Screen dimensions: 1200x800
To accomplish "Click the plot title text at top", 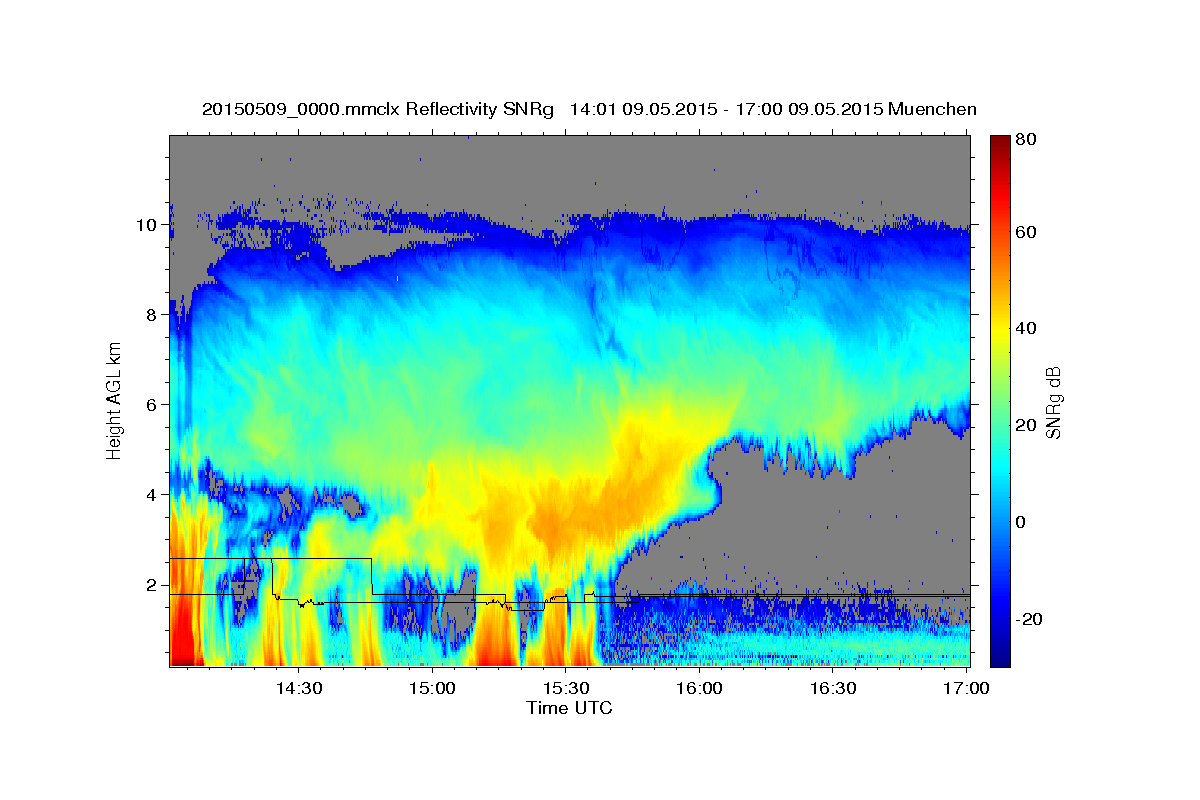I will (589, 109).
